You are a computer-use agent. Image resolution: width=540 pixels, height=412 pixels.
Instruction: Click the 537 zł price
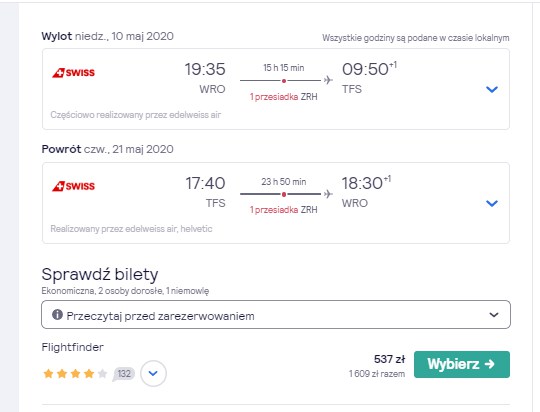click(390, 359)
